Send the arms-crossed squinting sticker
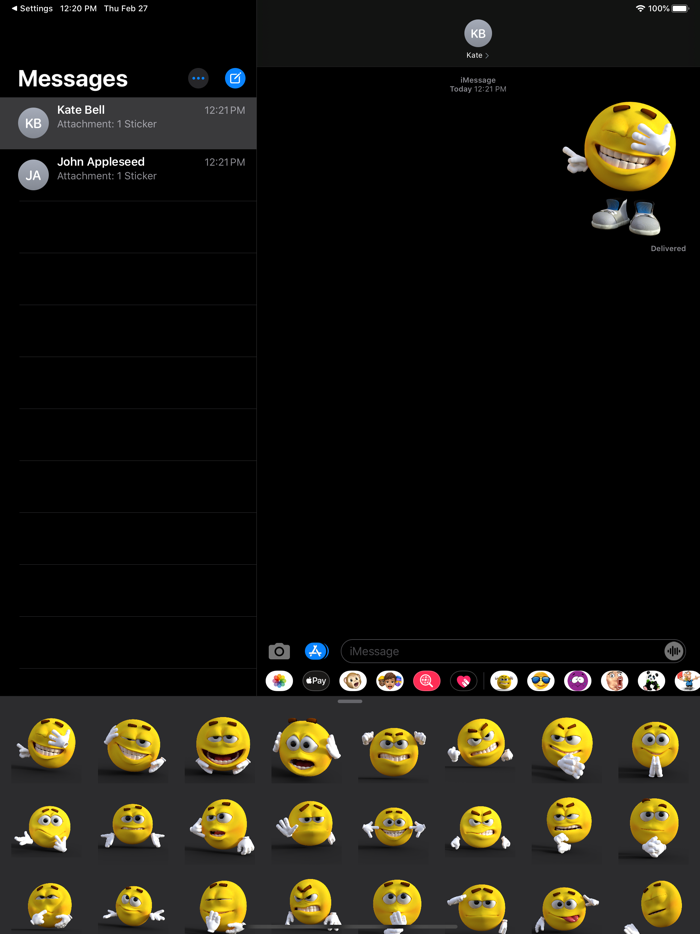 49,907
